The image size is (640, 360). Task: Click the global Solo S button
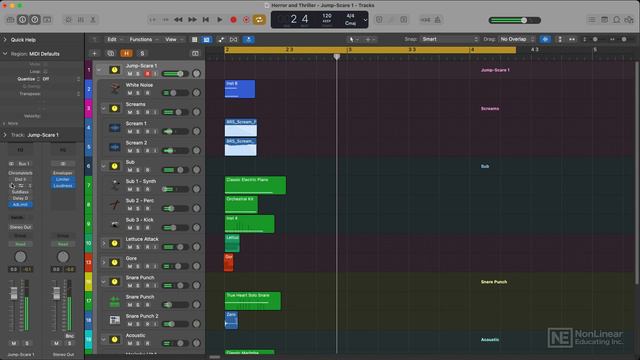[x=142, y=53]
